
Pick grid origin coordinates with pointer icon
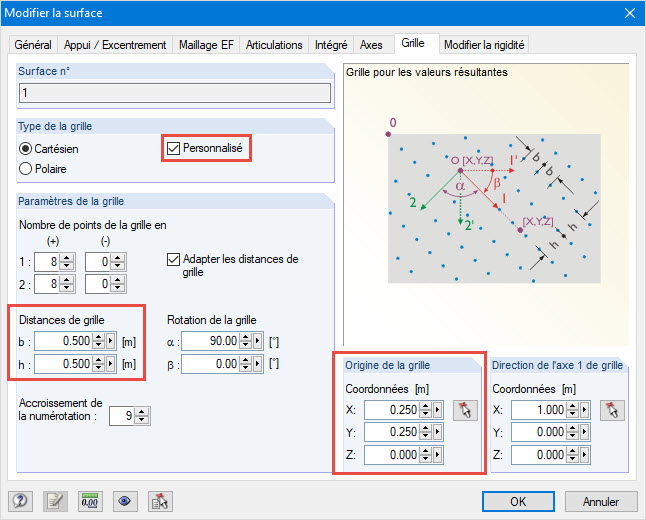[465, 410]
